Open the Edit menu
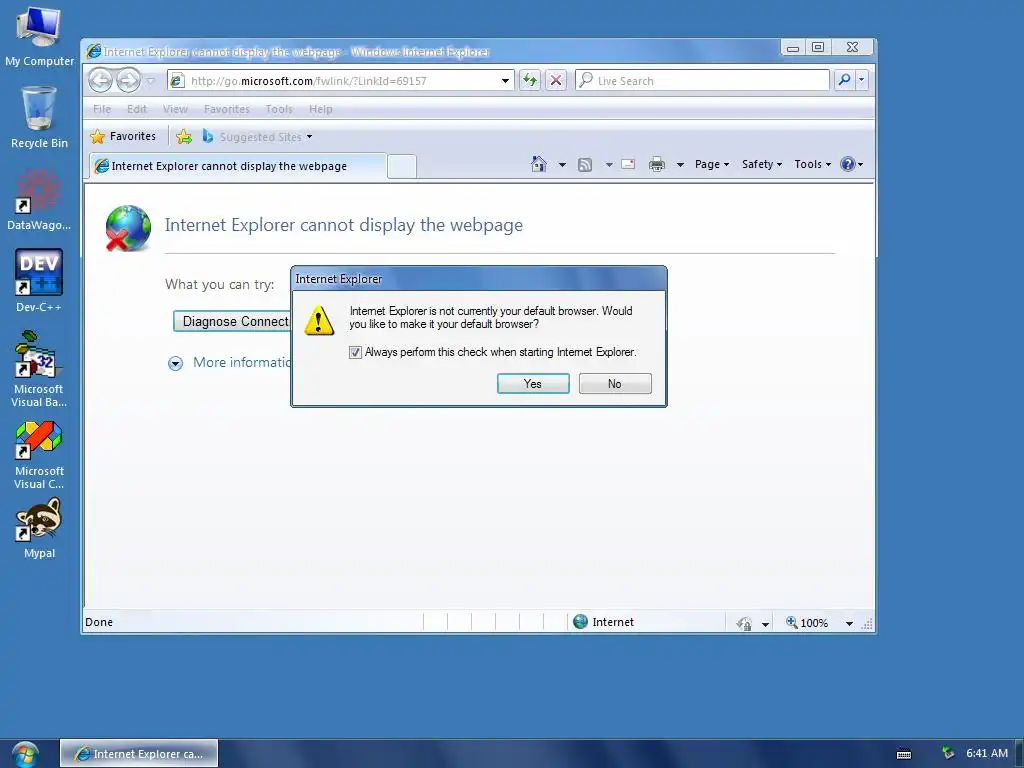The image size is (1024, 768). tap(136, 109)
